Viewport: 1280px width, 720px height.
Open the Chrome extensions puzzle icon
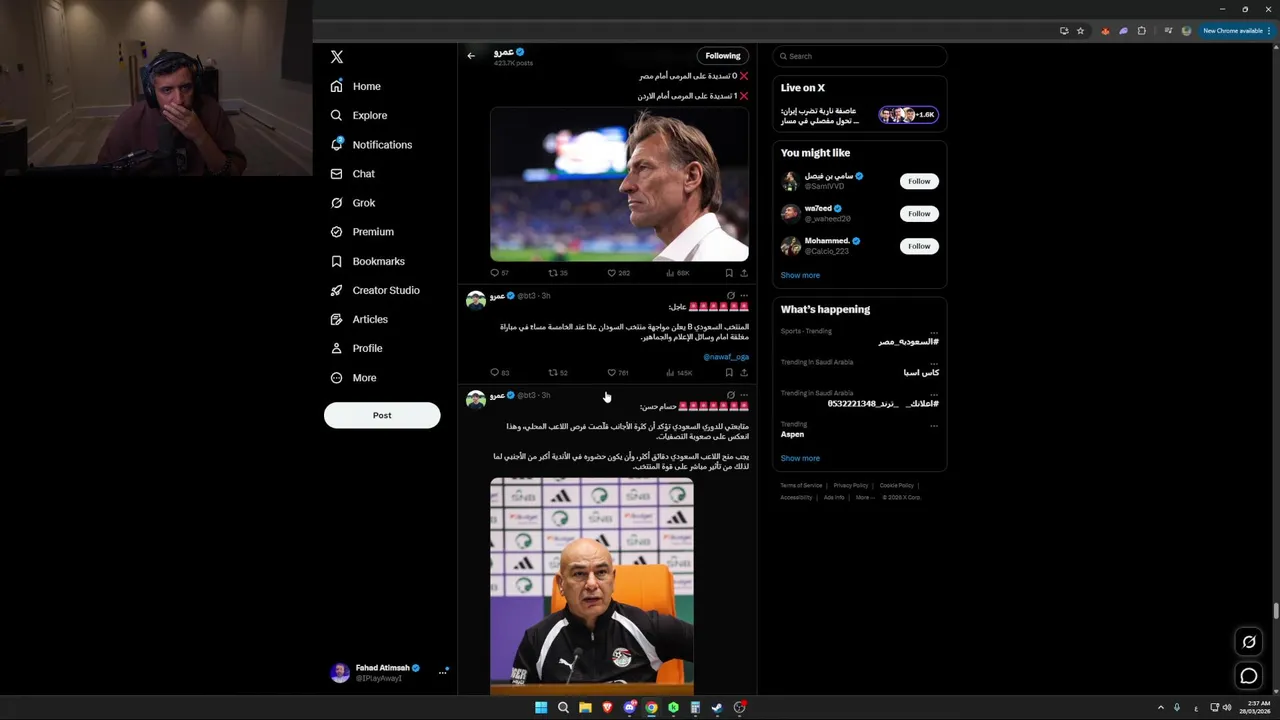click(1142, 31)
